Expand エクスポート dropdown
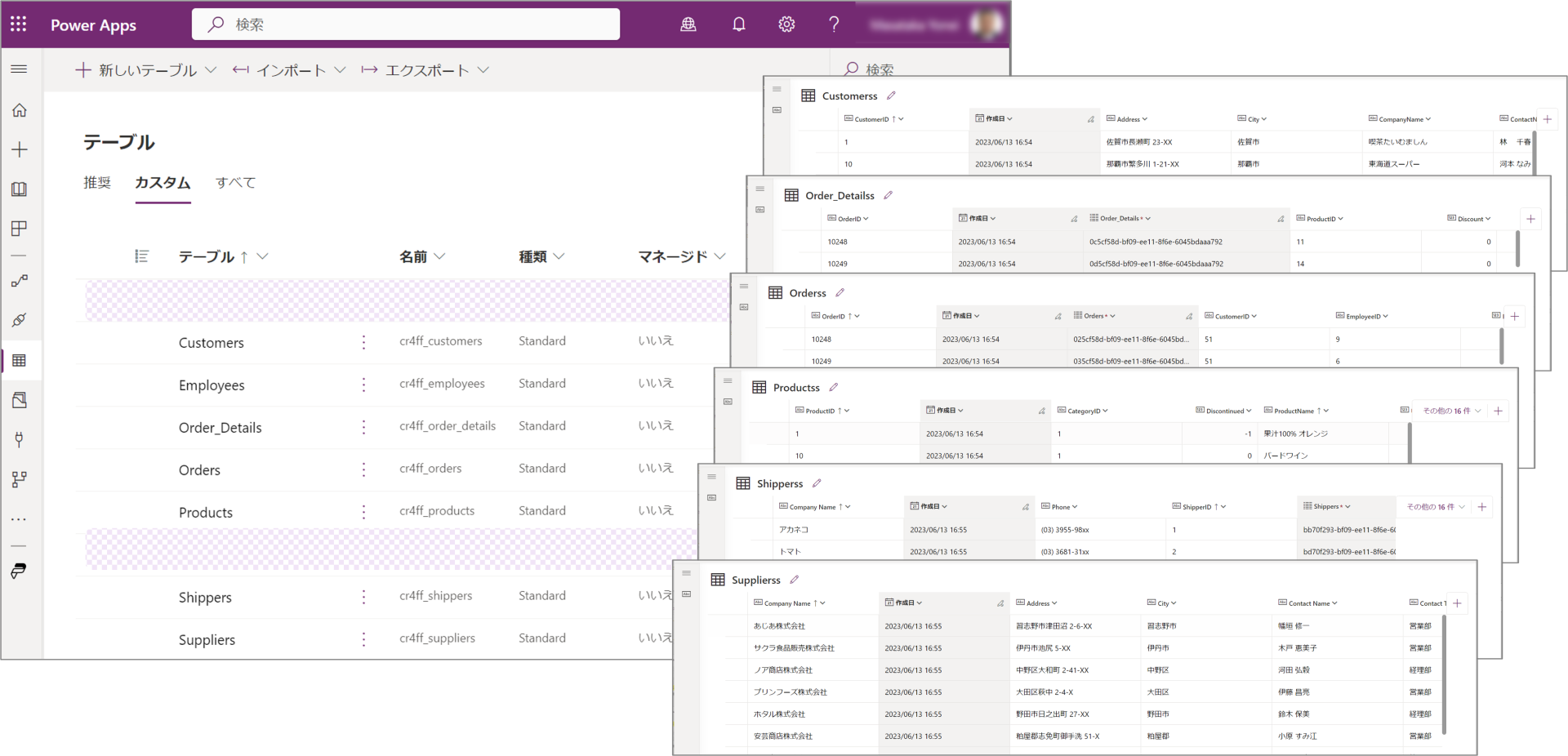Screen dimensions: 1568x756 click(483, 70)
